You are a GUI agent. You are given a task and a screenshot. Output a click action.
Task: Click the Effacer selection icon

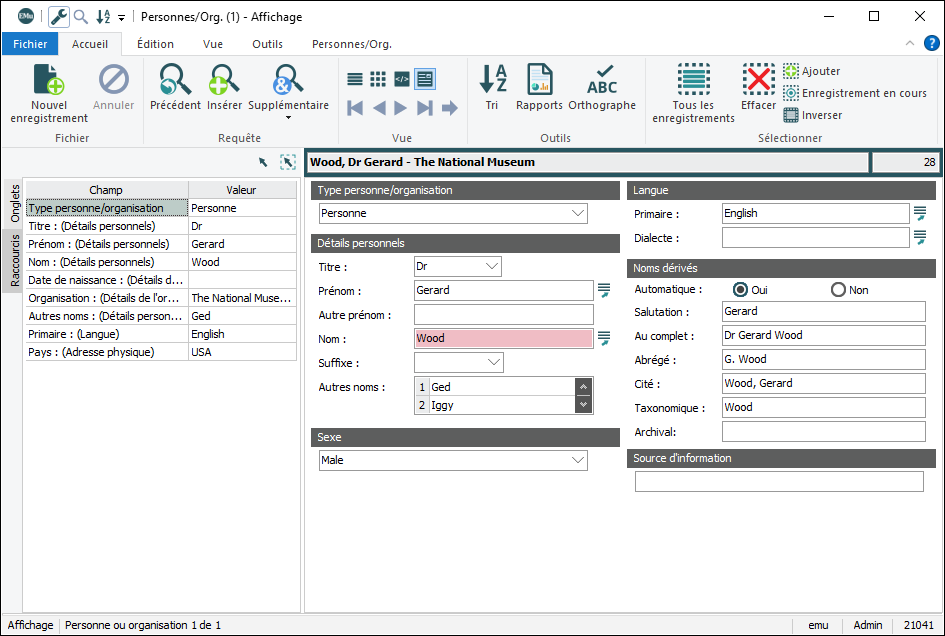click(x=758, y=80)
